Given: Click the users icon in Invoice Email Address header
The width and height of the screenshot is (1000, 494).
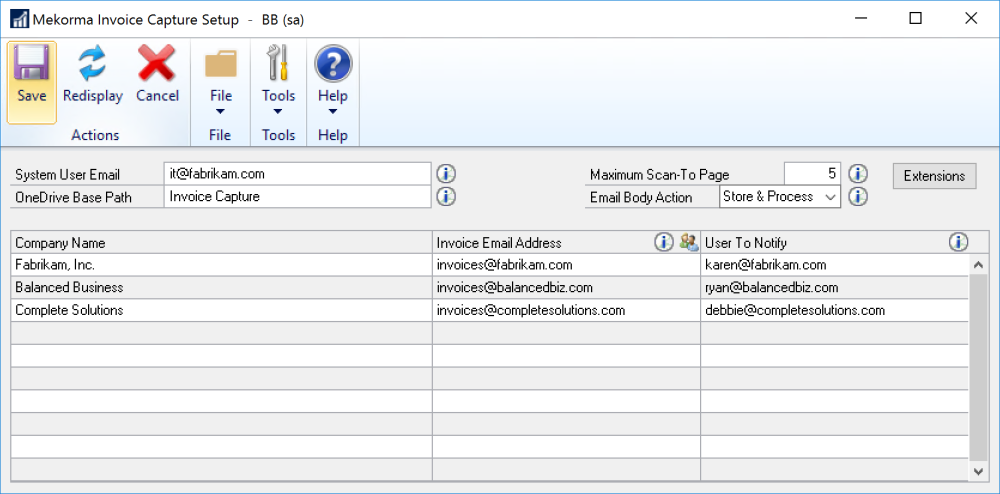Looking at the screenshot, I should point(689,242).
